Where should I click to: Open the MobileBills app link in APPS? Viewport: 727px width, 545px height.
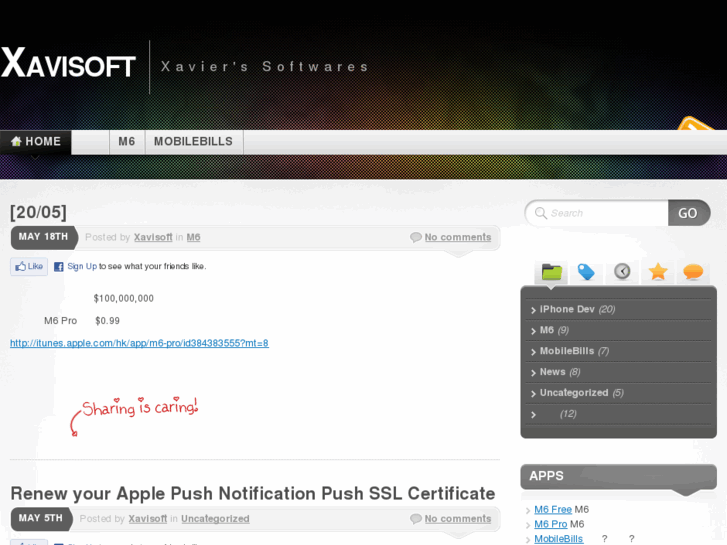[x=559, y=539]
